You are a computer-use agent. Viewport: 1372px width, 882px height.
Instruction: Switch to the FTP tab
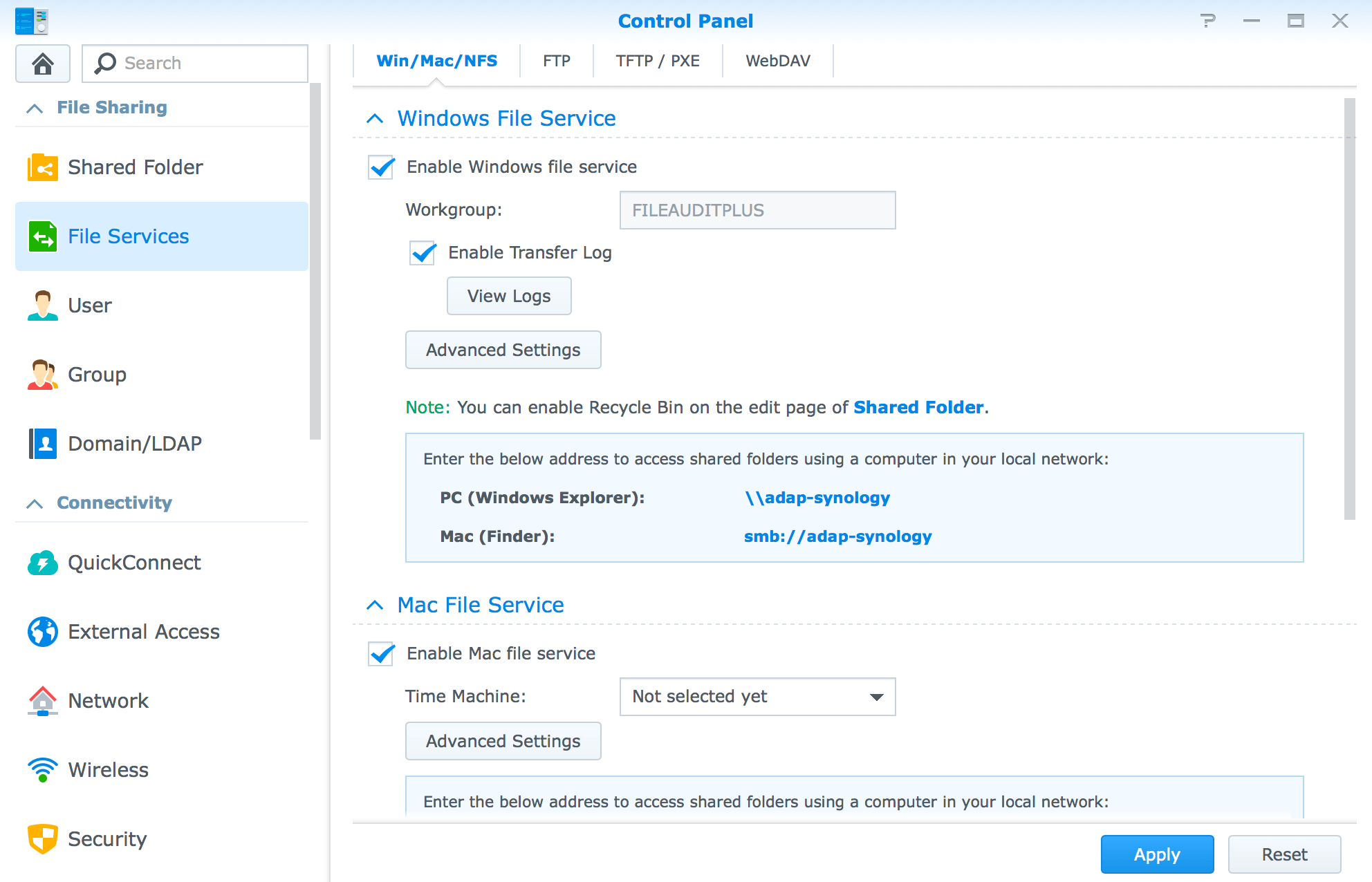pos(556,61)
